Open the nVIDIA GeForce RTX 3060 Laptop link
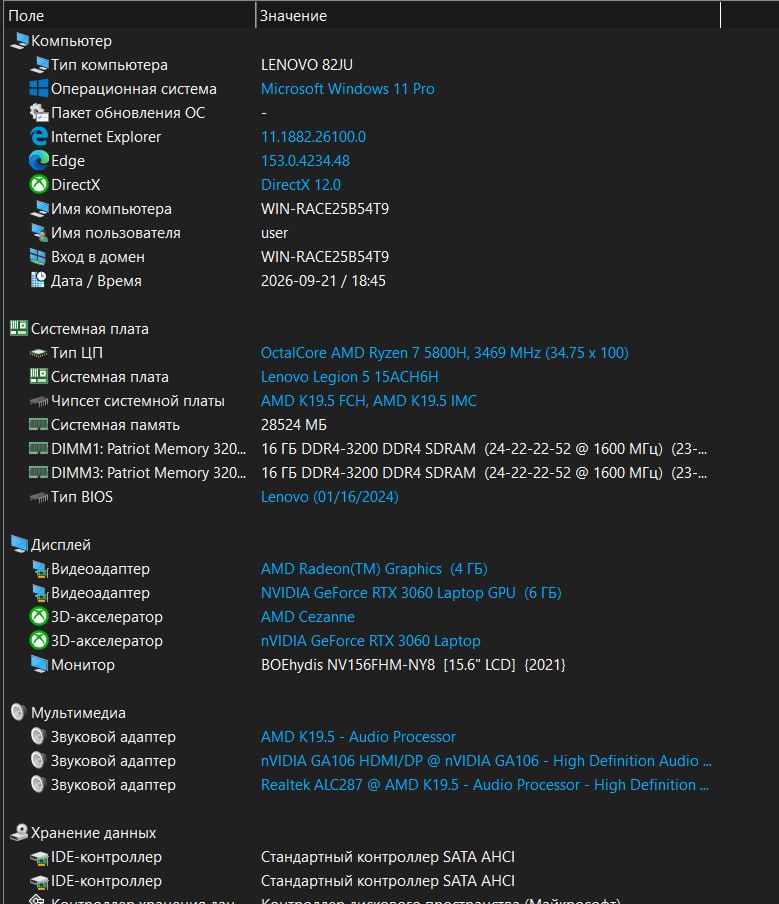This screenshot has height=904, width=779. coord(370,641)
